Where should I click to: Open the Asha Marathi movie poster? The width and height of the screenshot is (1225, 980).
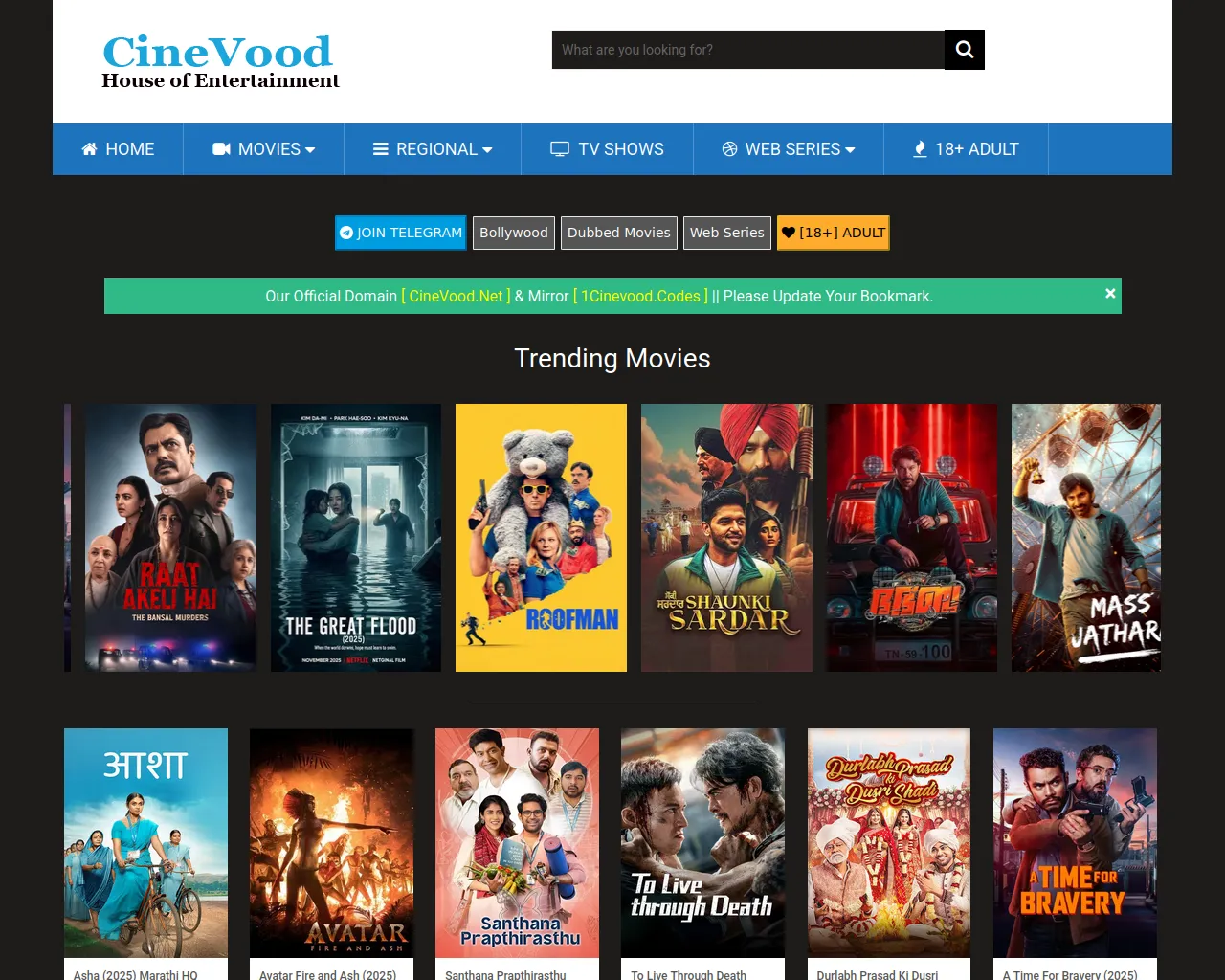[x=145, y=843]
